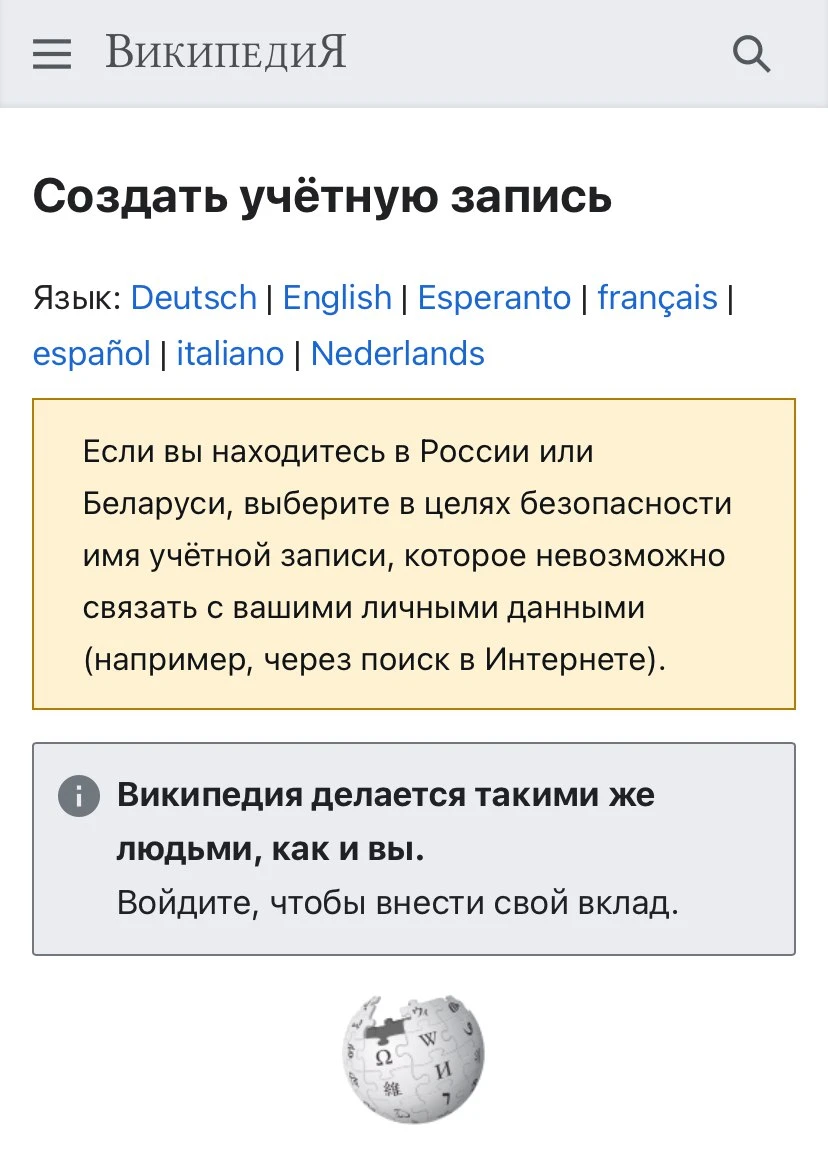Tap 'Войдите, чтобы внести свой вклад' text
This screenshot has width=828, height=1151.
click(x=398, y=903)
